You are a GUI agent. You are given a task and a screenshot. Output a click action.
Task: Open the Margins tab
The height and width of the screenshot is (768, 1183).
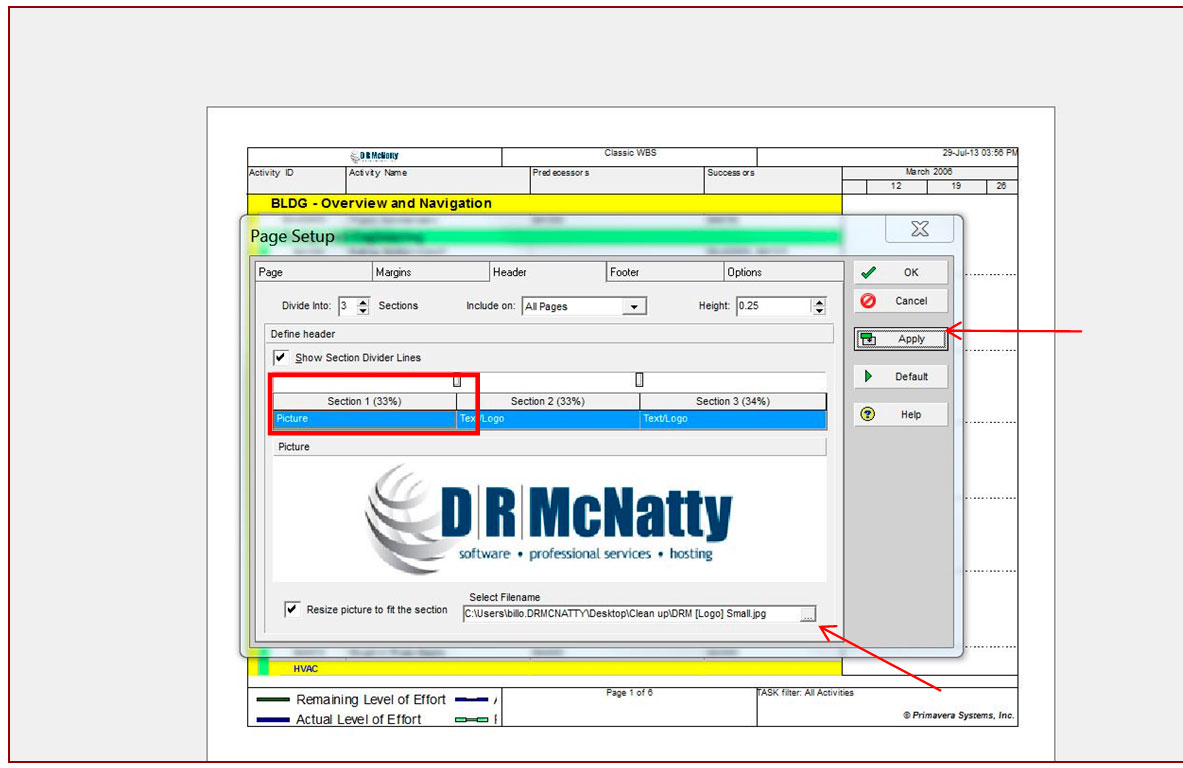point(431,272)
